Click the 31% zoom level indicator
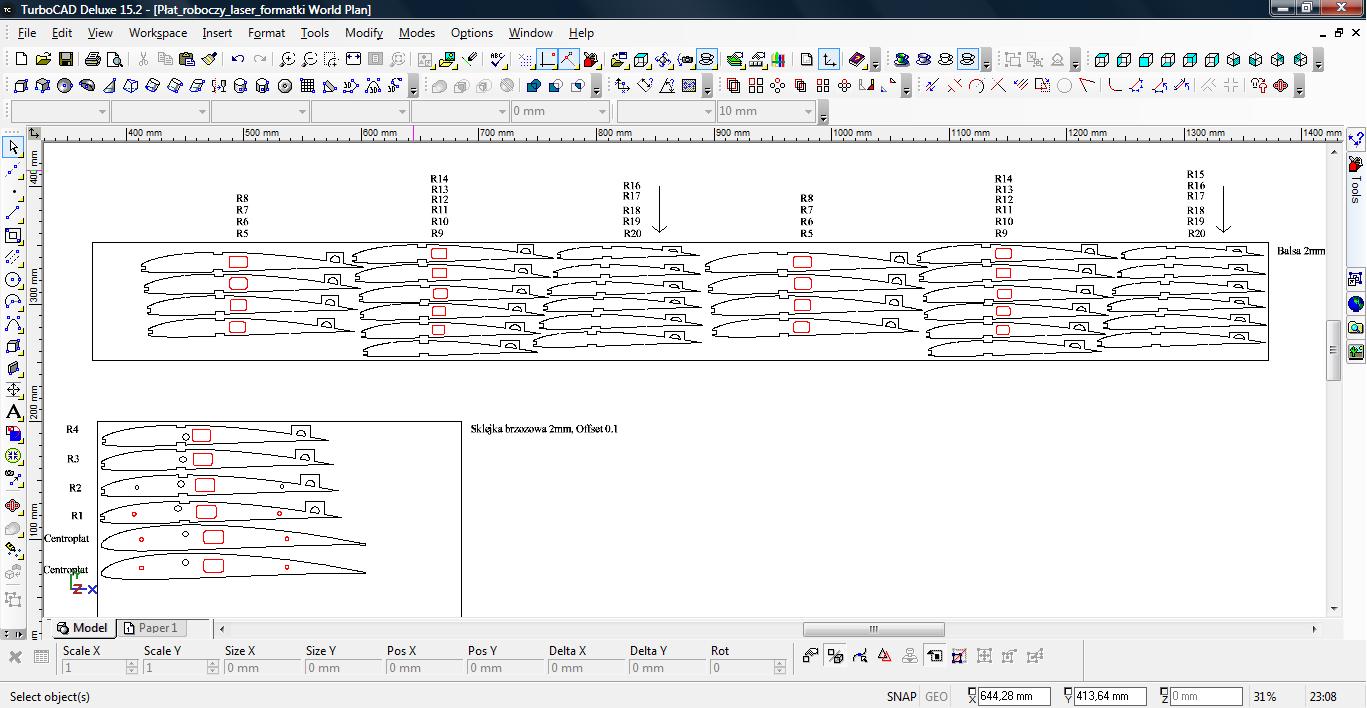 point(1265,697)
